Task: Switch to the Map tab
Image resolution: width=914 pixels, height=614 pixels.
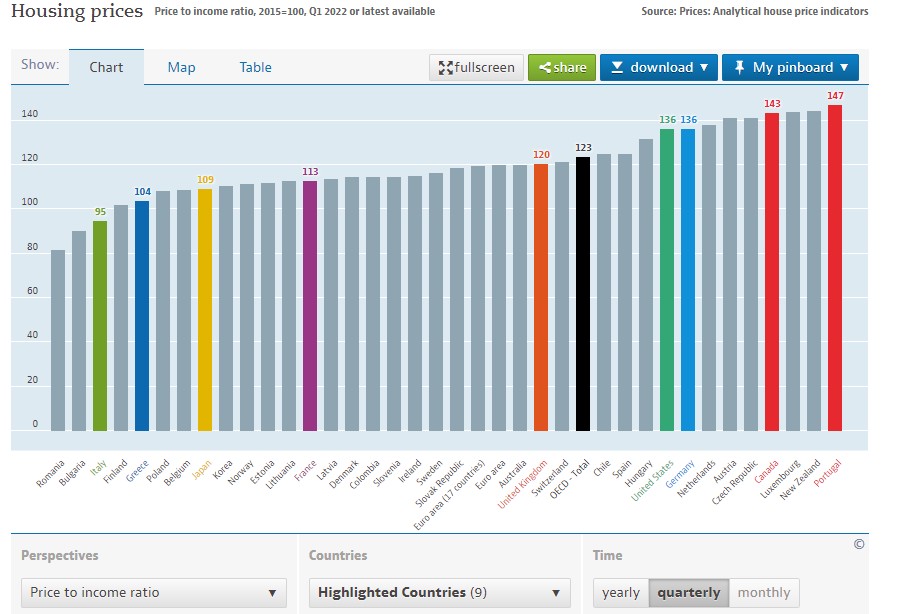Action: click(x=181, y=67)
